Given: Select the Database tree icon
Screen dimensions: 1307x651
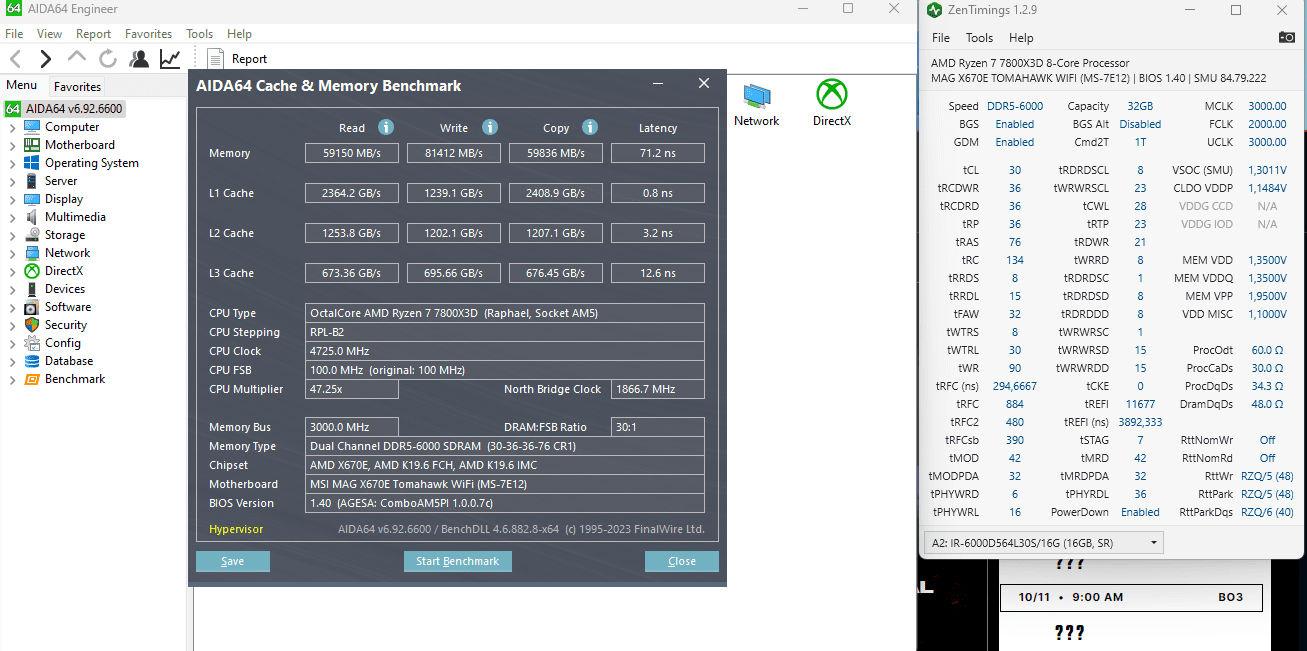Looking at the screenshot, I should pyautogui.click(x=31, y=361).
